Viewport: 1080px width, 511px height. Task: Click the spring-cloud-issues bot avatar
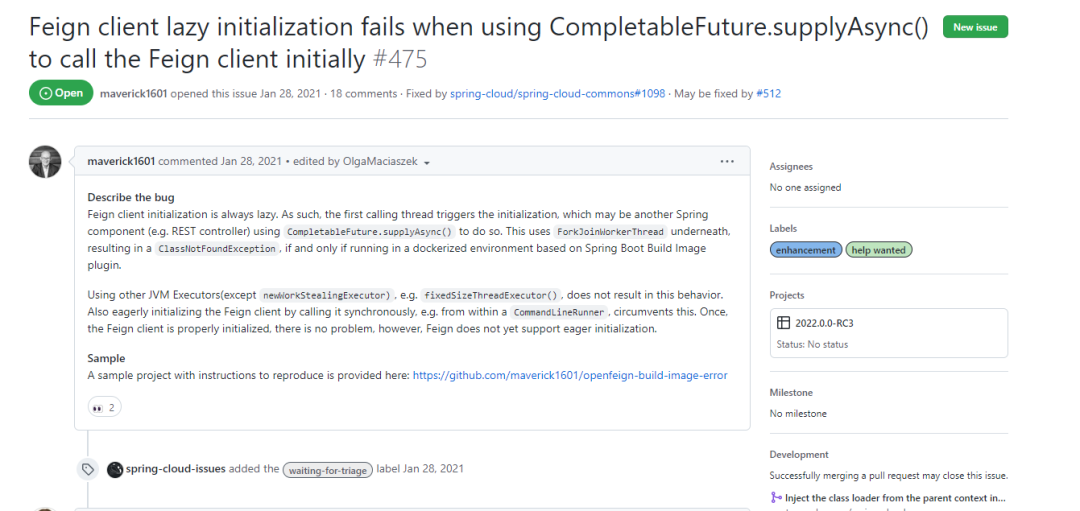(x=115, y=469)
